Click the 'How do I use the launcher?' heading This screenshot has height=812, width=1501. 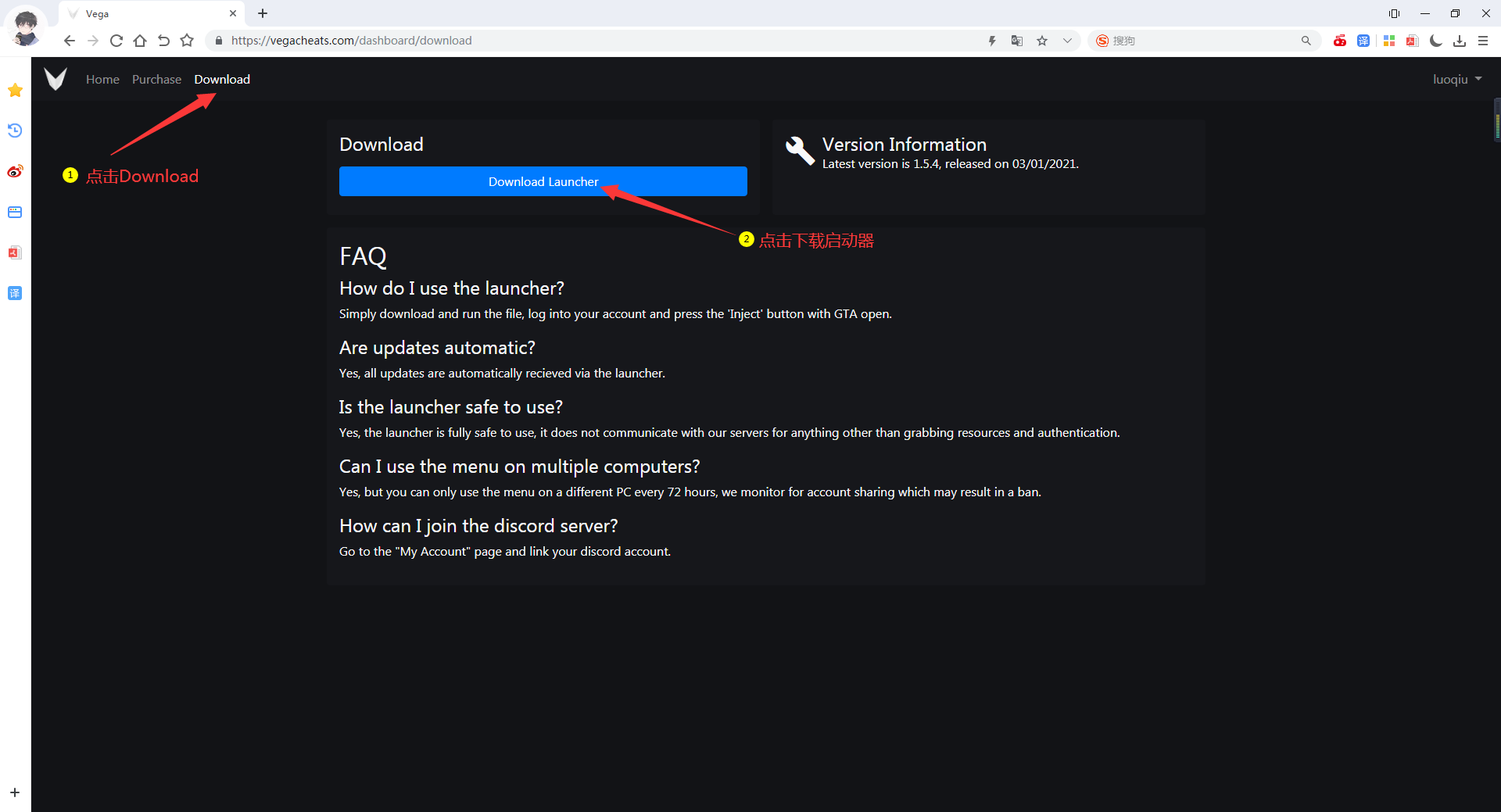pyautogui.click(x=452, y=288)
